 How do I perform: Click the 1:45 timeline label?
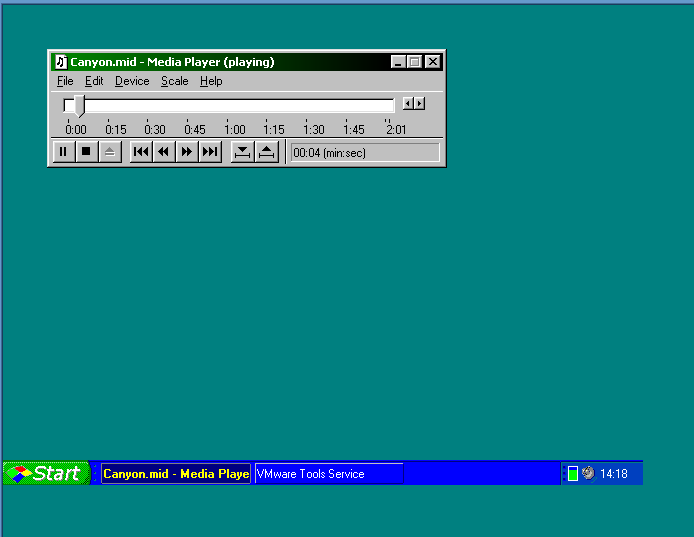pos(354,130)
